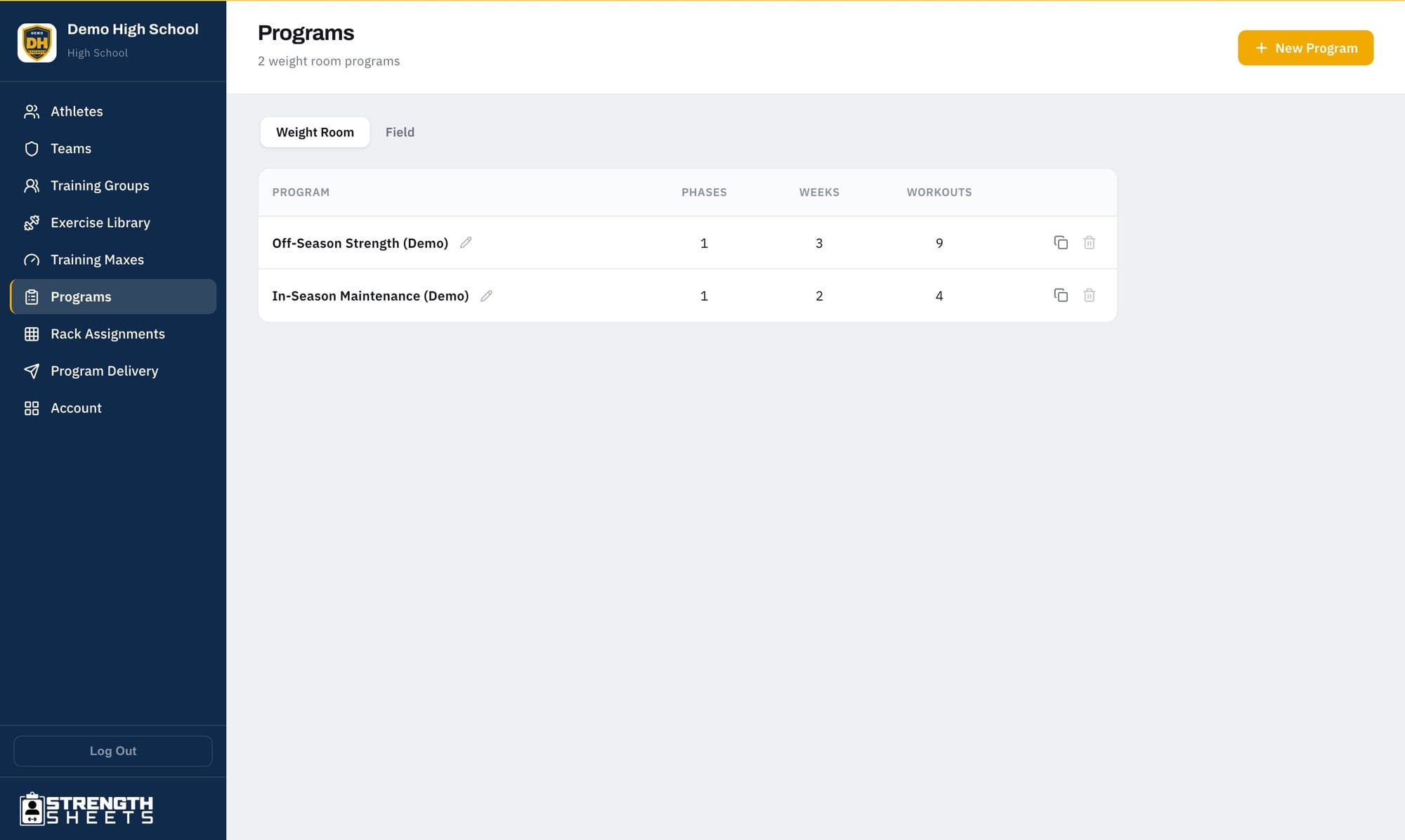This screenshot has width=1405, height=840.
Task: Rename Off-Season Strength via pencil icon
Action: point(466,242)
